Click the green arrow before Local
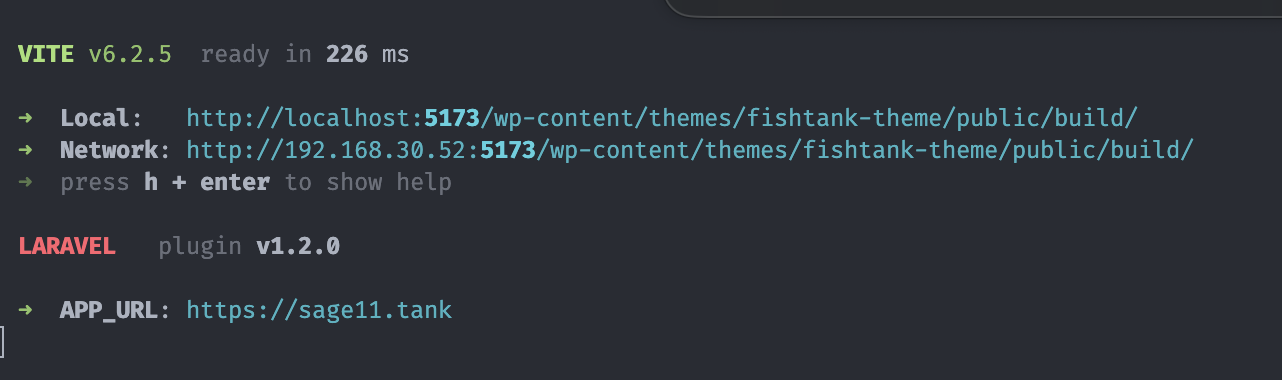The image size is (1282, 380). pyautogui.click(x=26, y=118)
